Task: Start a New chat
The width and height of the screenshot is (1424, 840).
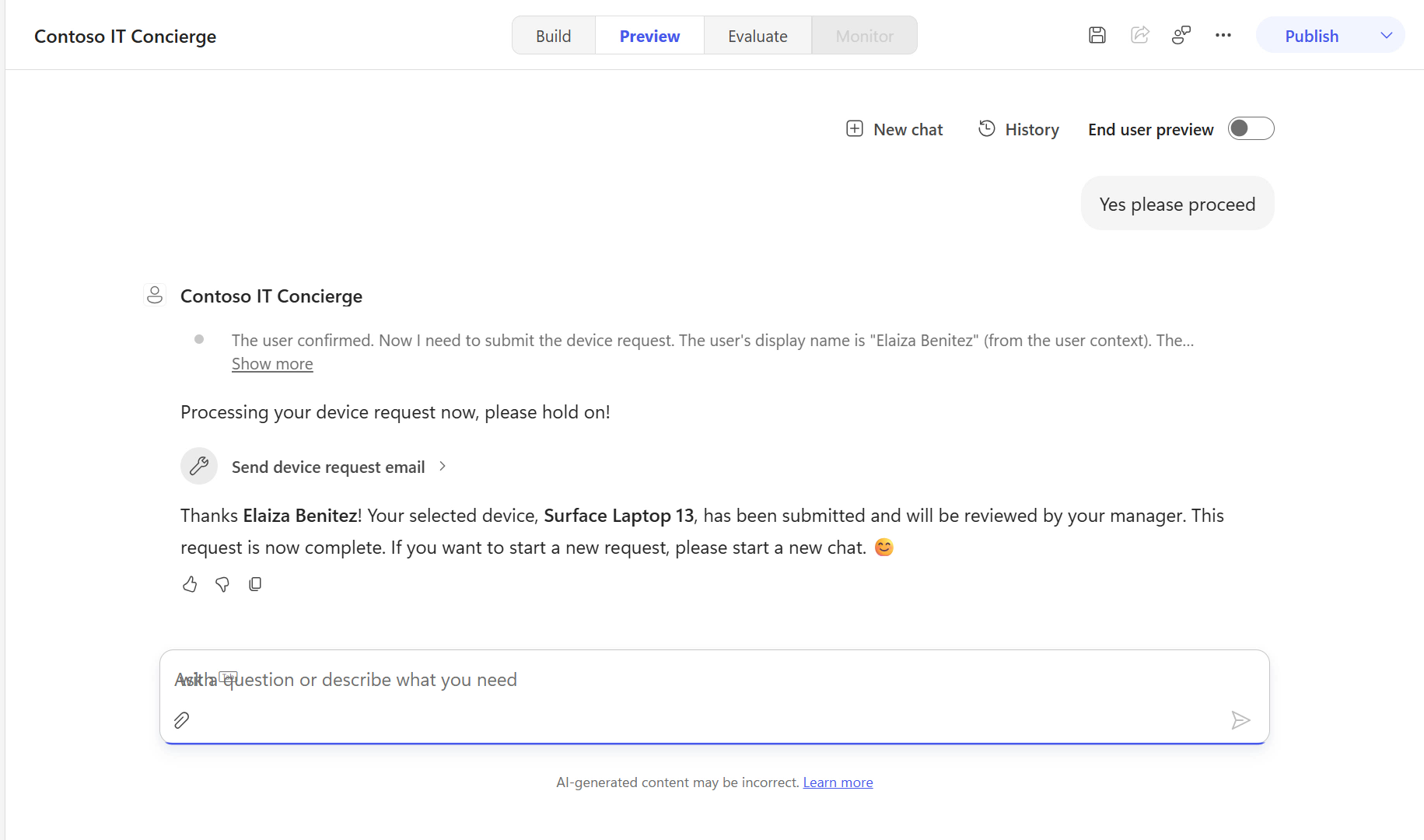Action: click(894, 129)
